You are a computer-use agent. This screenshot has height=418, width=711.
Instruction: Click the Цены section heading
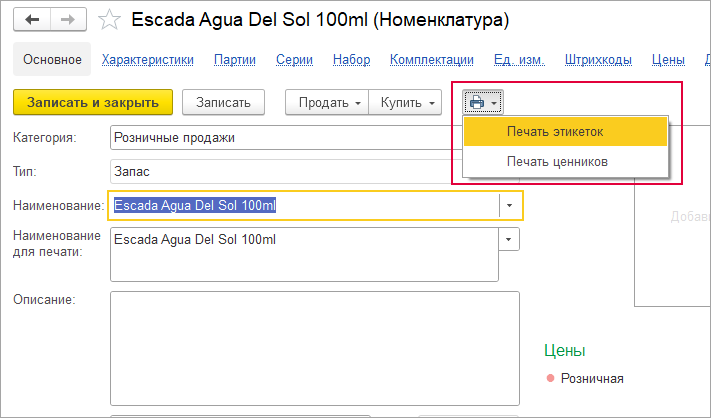point(565,350)
